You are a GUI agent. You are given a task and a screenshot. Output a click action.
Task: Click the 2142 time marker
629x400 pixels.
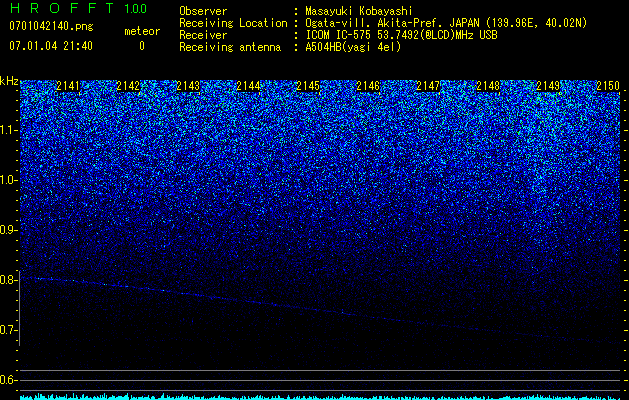click(128, 86)
